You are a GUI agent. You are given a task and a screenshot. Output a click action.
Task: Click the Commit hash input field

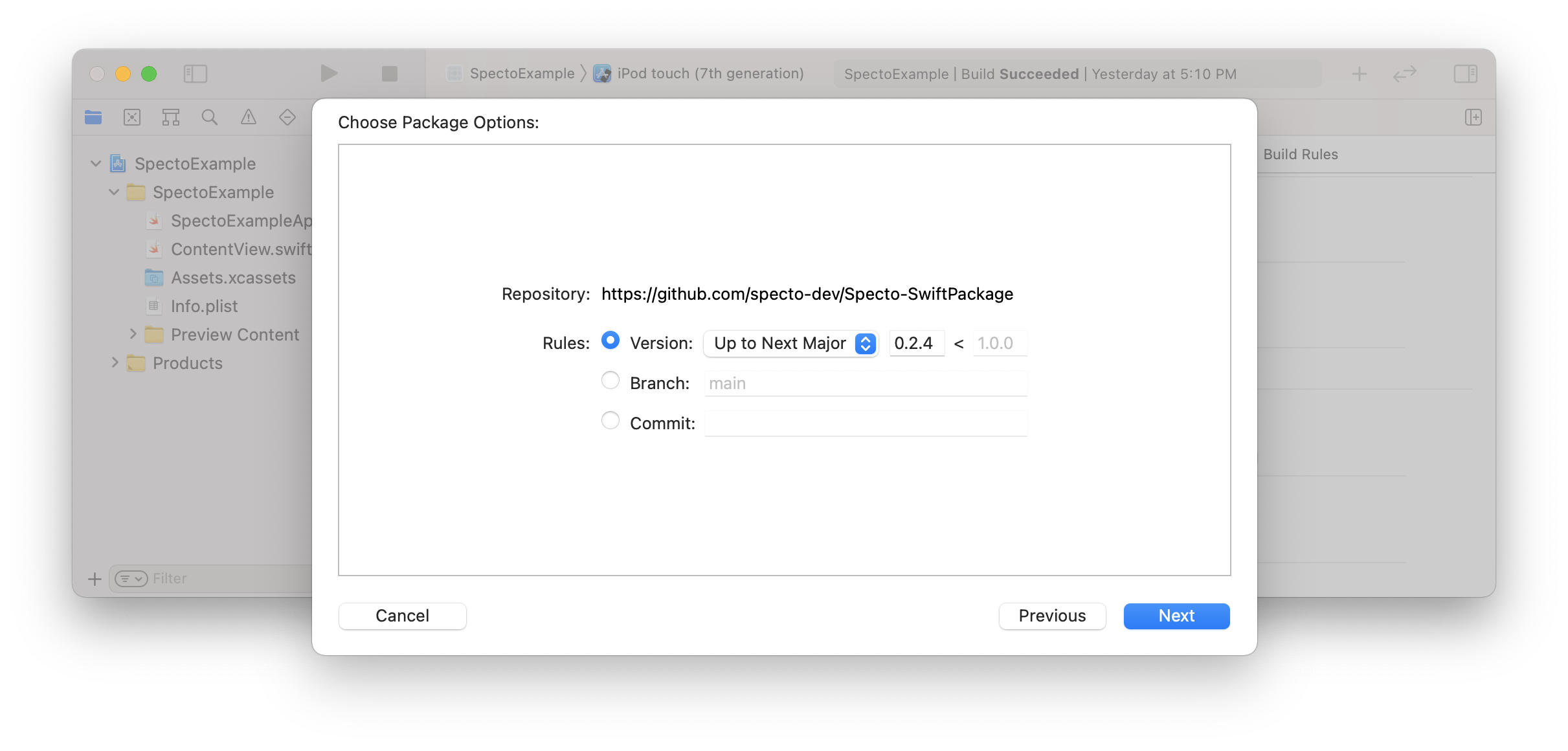pos(866,423)
